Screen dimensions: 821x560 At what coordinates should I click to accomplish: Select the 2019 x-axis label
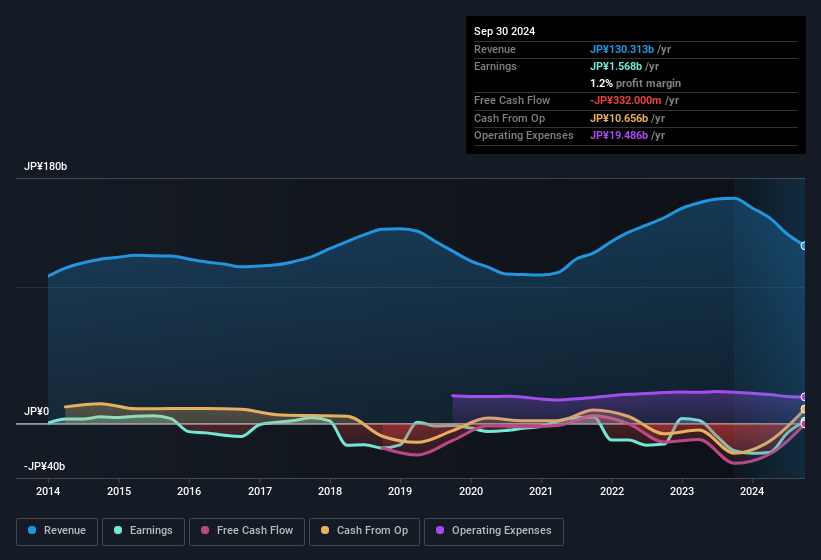[x=400, y=491]
